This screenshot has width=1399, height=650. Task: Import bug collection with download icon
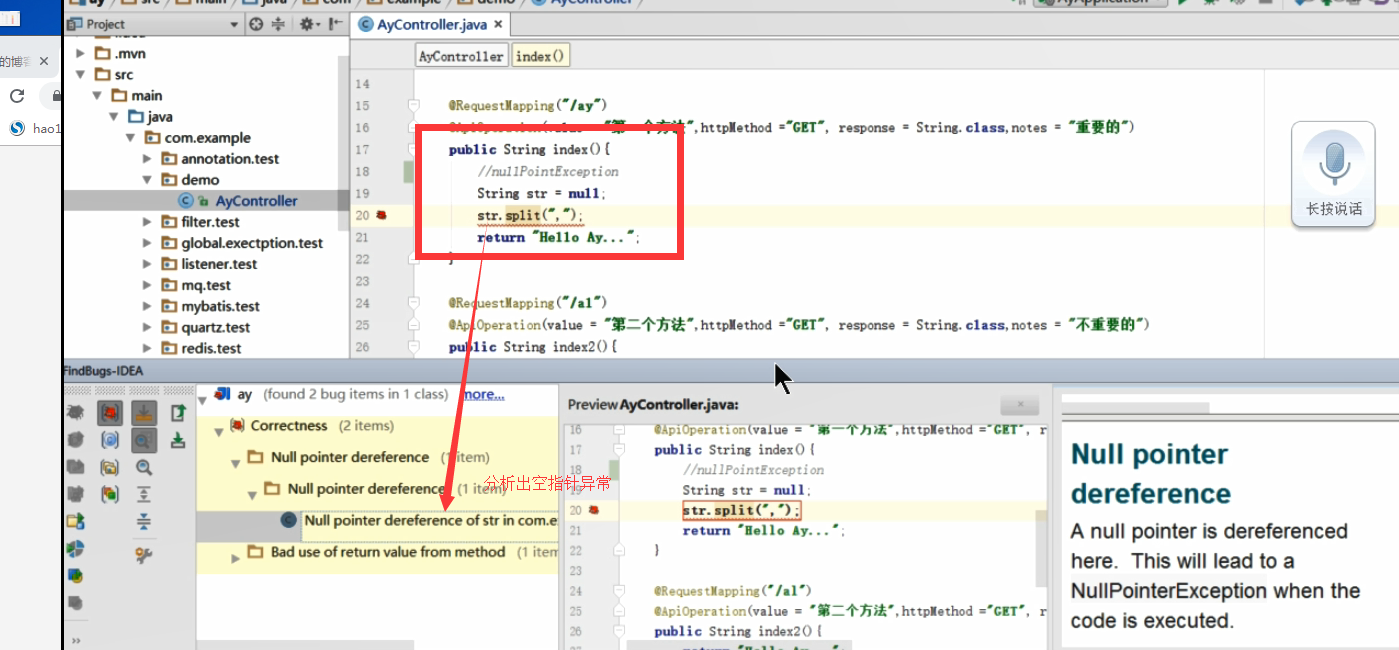(178, 440)
